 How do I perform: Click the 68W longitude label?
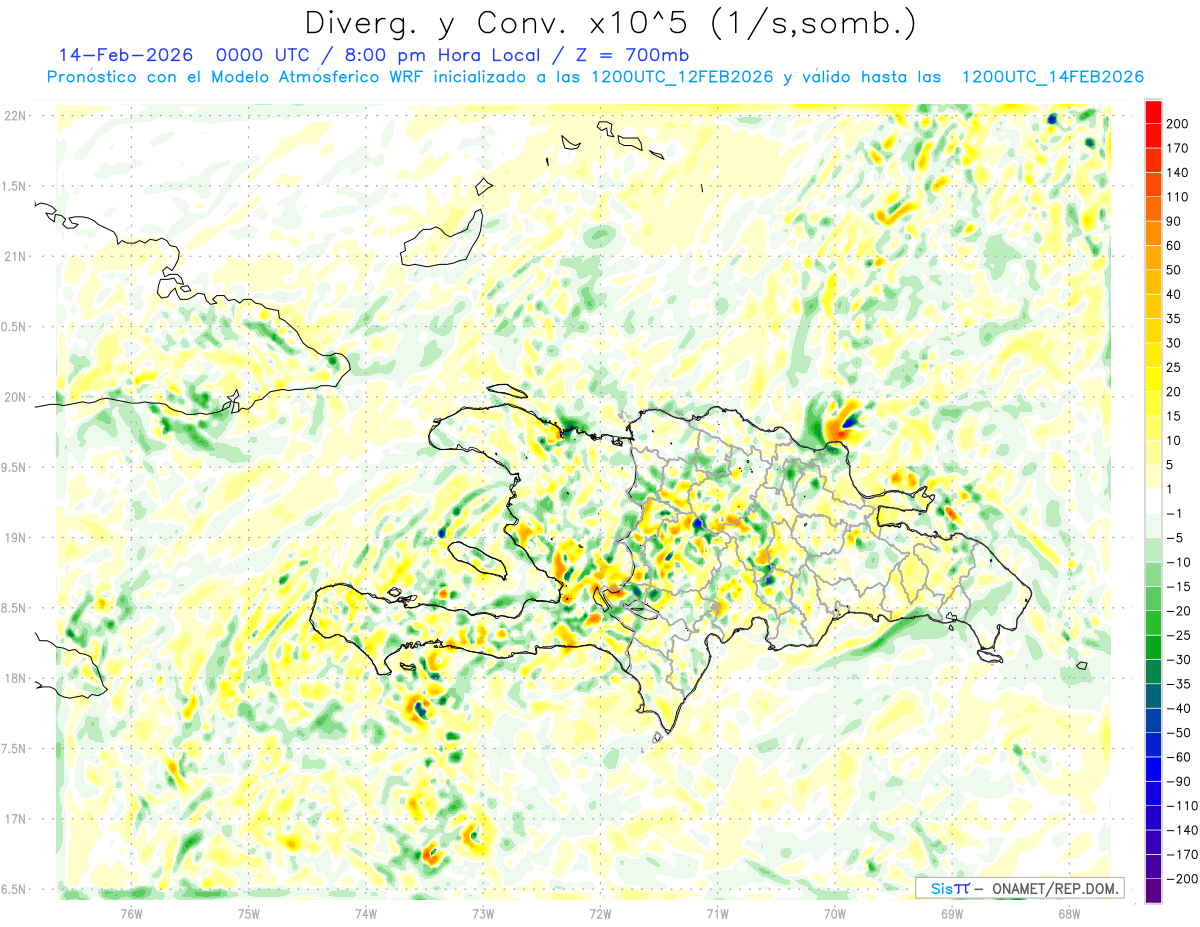coord(1069,913)
